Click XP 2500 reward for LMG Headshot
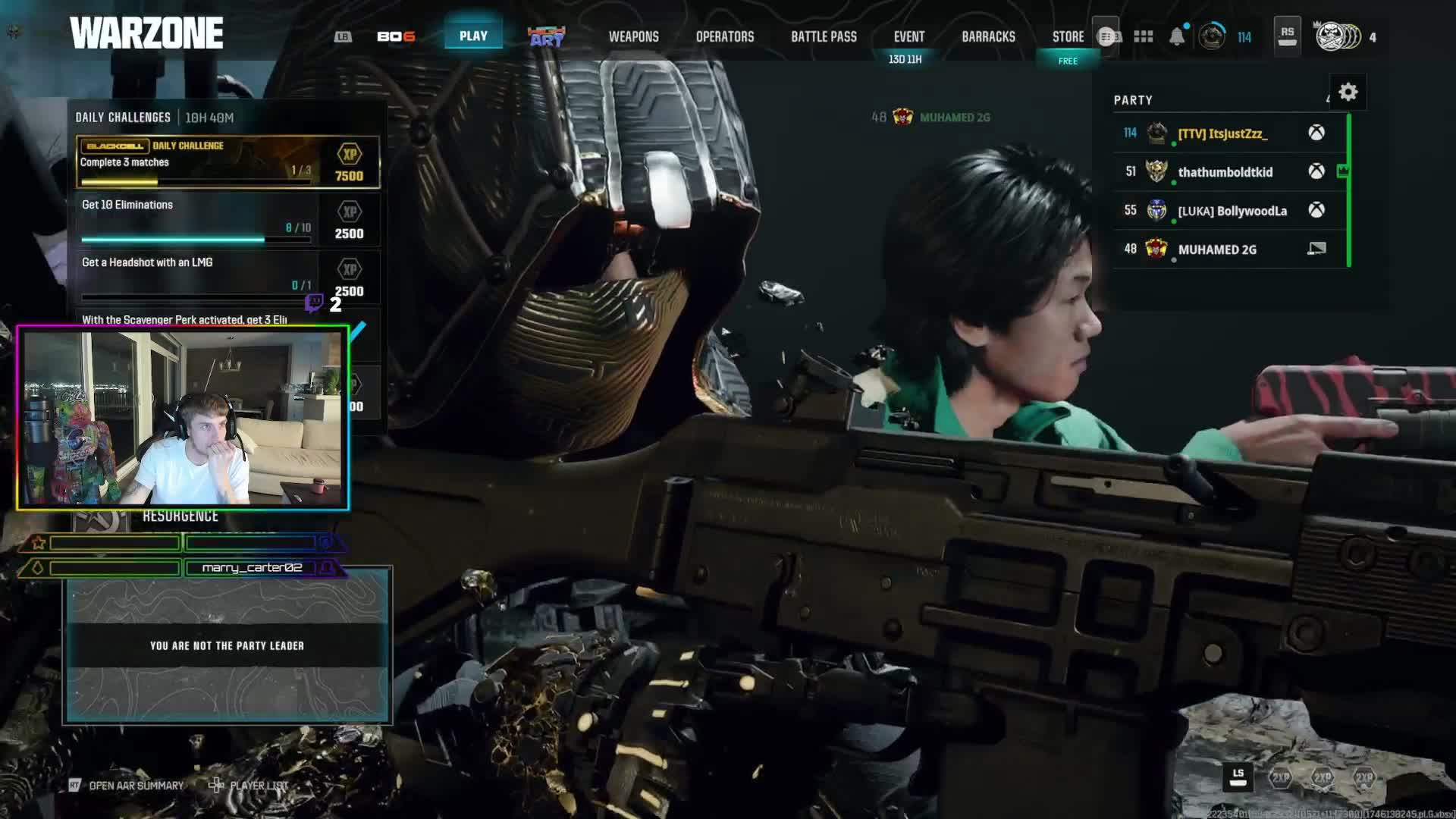1456x819 pixels. pos(350,270)
